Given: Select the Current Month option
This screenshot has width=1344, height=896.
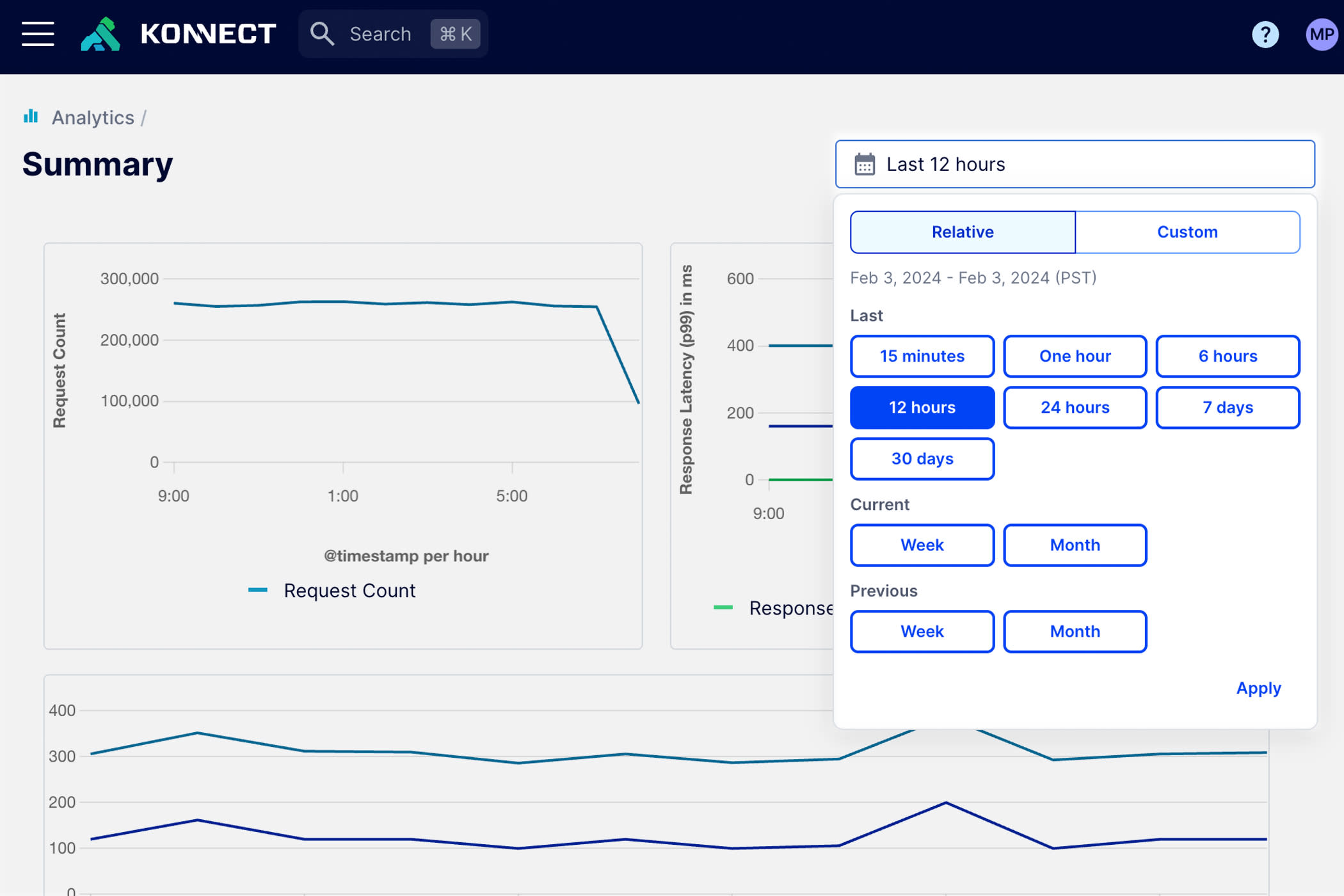Looking at the screenshot, I should [1075, 545].
